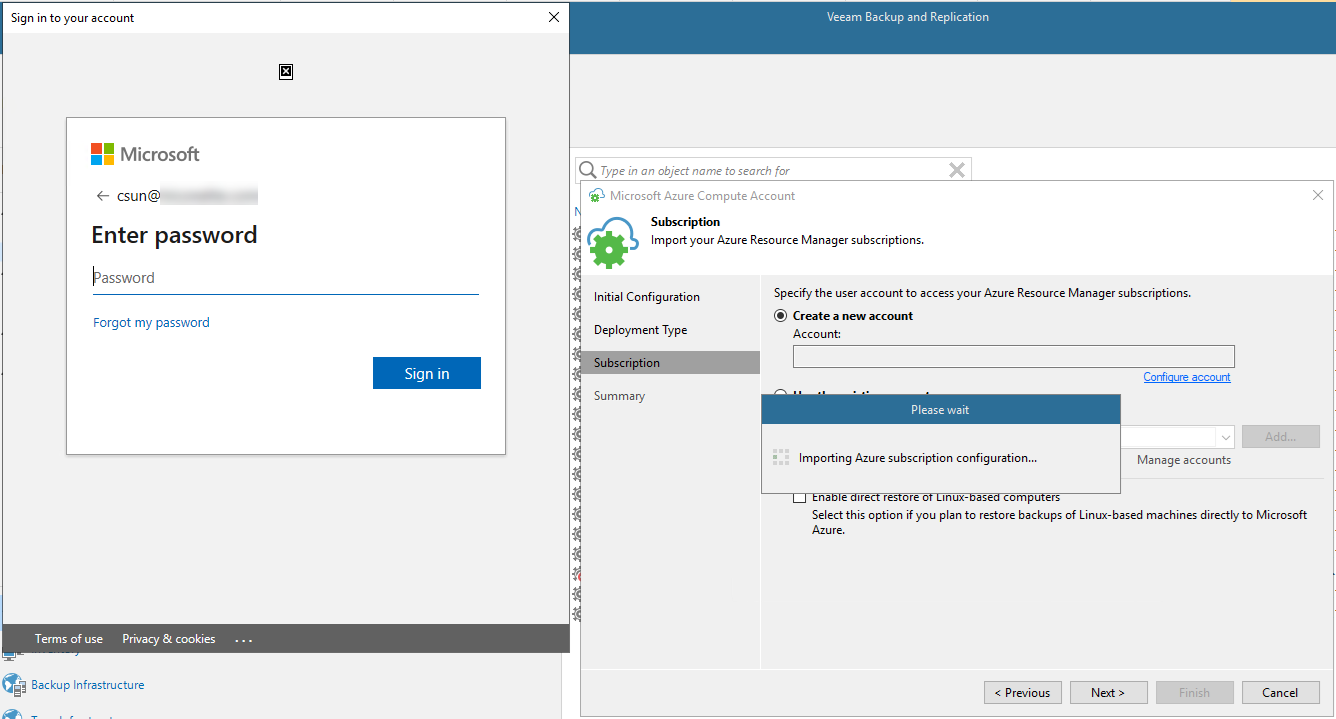Open Backup Infrastructure in Veeam navigation
This screenshot has width=1336, height=719.
tap(87, 685)
